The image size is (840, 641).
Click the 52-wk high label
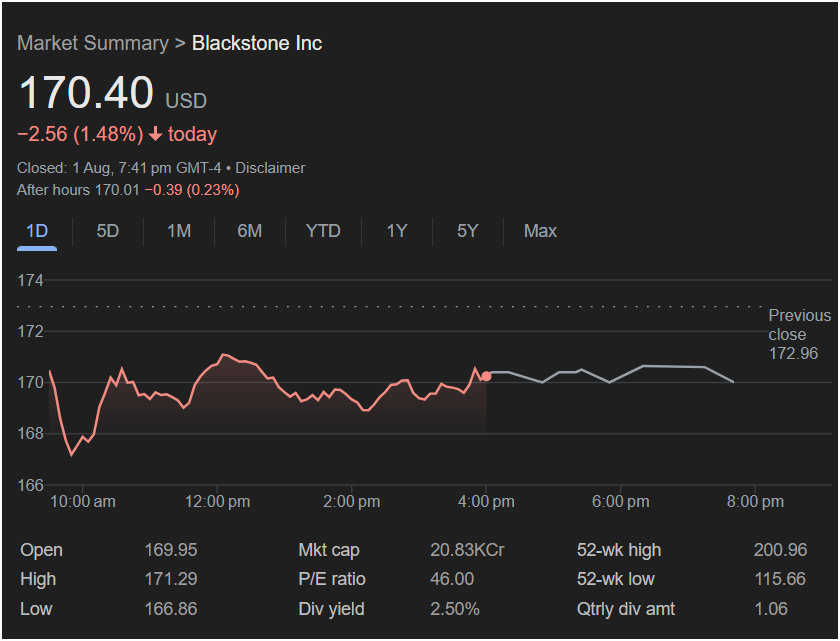[x=619, y=550]
